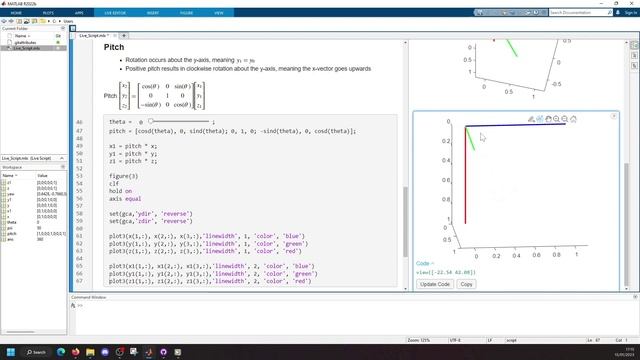Select the Zoom Out tool on figure
Viewport: 640px width, 360px height.
click(565, 119)
